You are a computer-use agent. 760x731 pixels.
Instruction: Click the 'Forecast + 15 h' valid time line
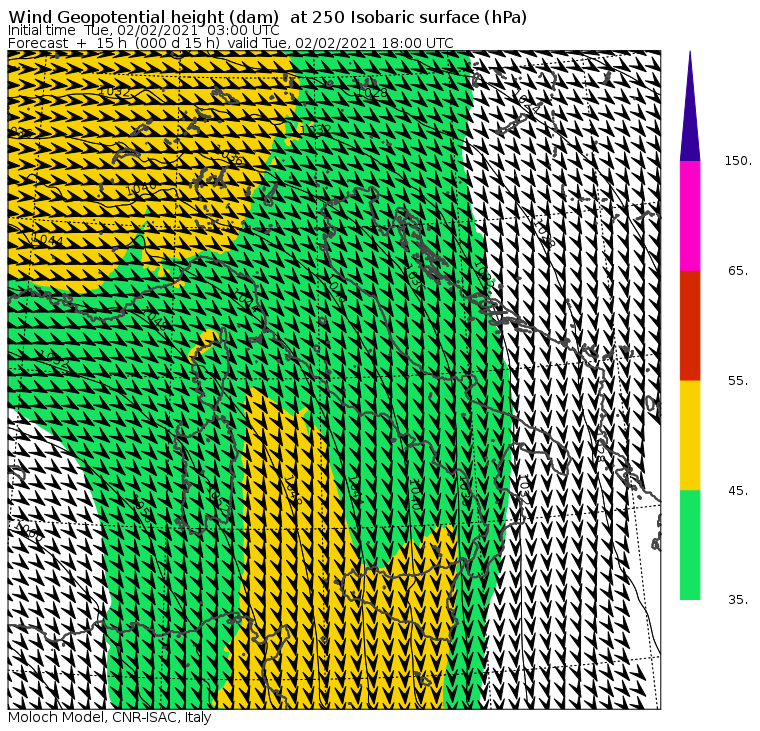(231, 43)
